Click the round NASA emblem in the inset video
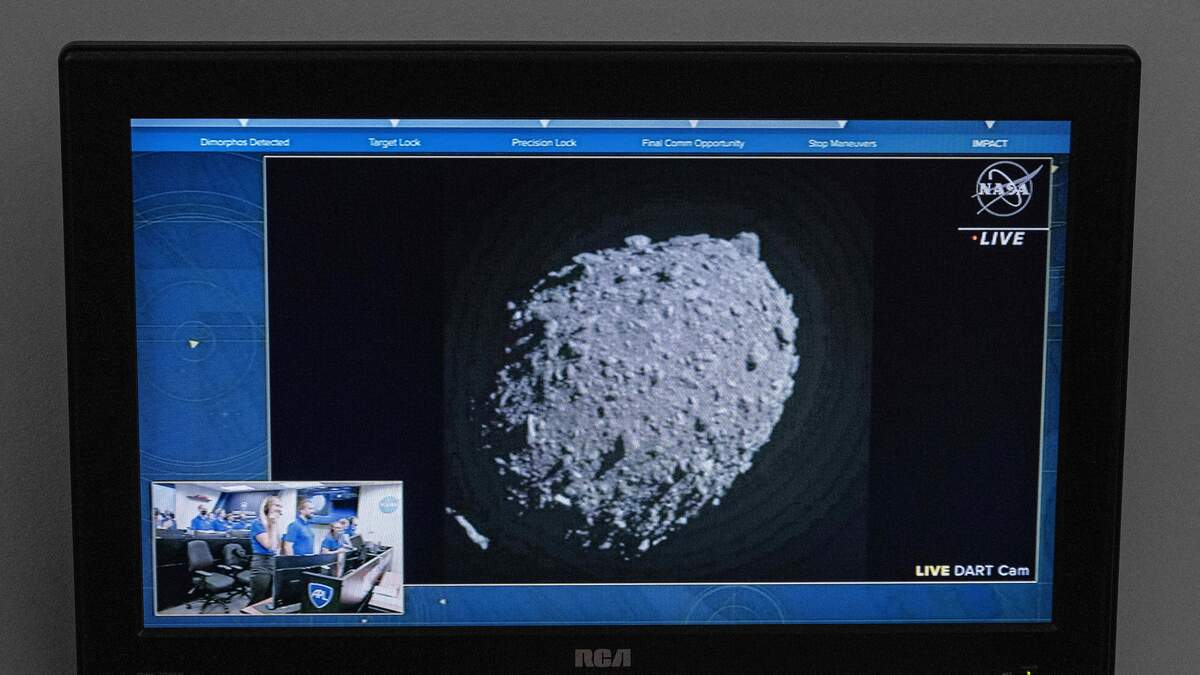This screenshot has width=1200, height=675. pos(388,504)
